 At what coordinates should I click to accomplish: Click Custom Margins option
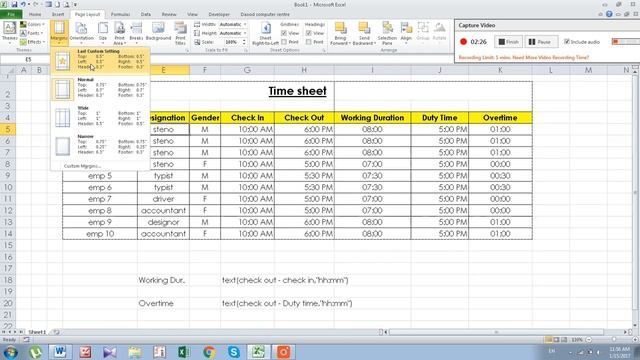[x=82, y=166]
